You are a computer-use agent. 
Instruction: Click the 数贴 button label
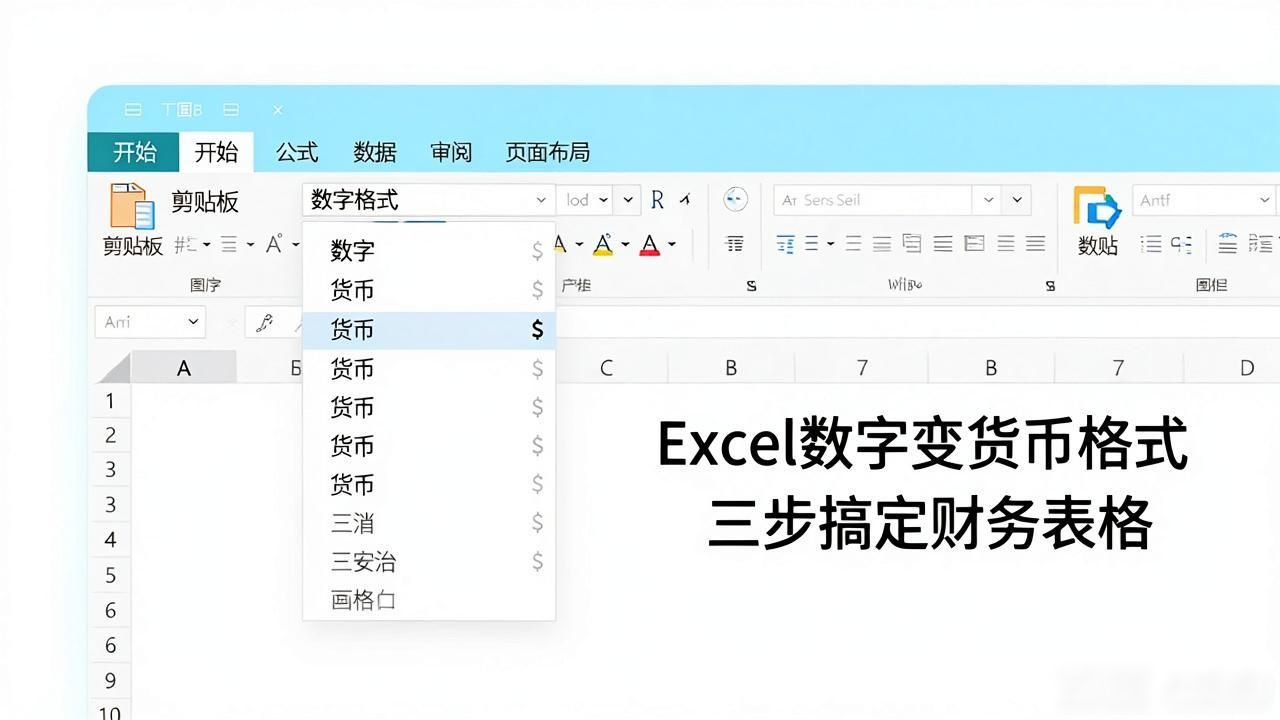pyautogui.click(x=1098, y=246)
